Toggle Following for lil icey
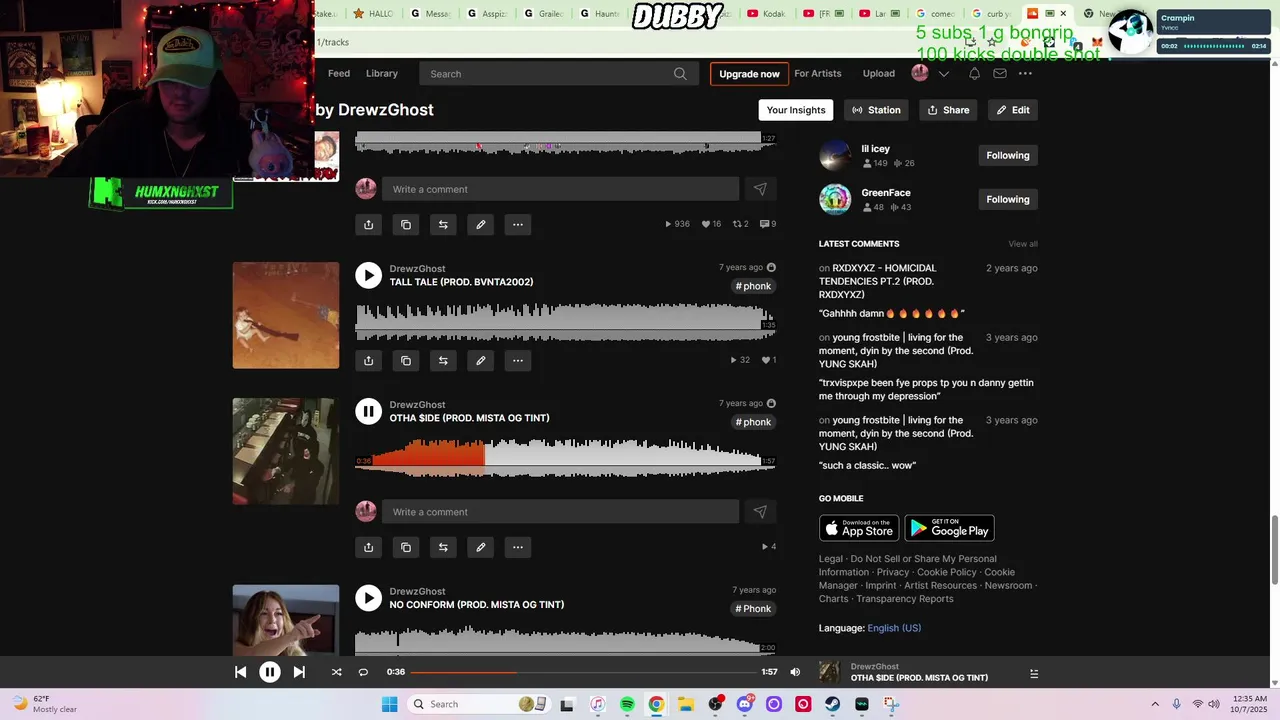This screenshot has width=1280, height=720. pos(1008,155)
